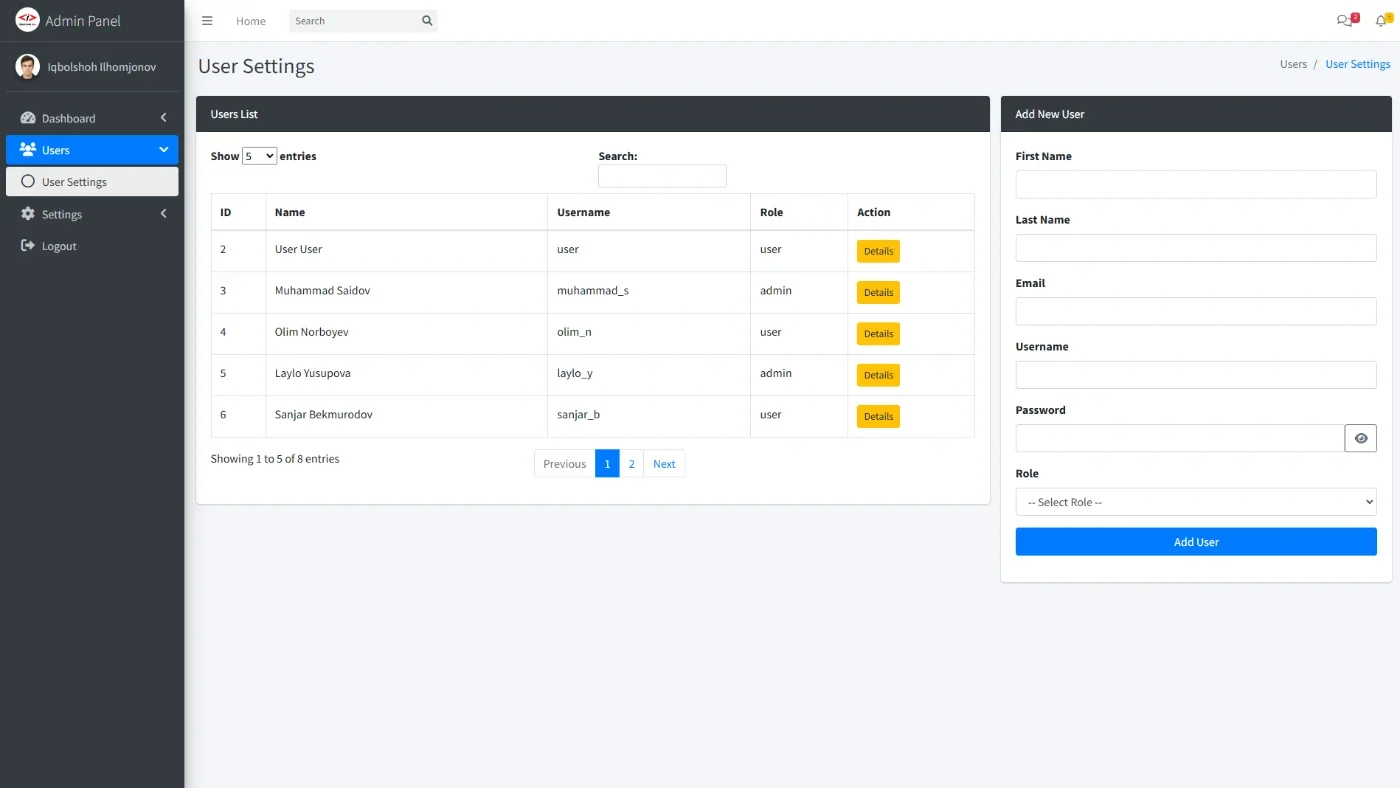Toggle password visibility eye icon
Screen dimensions: 1400x788
1361,438
